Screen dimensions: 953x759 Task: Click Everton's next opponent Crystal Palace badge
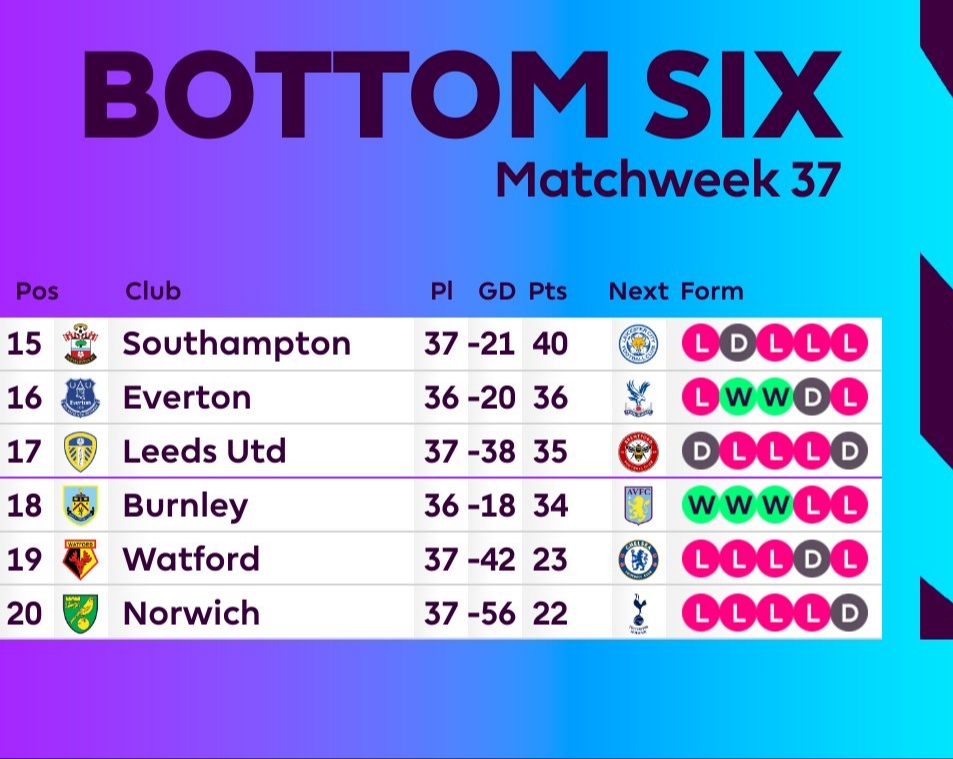click(x=636, y=398)
